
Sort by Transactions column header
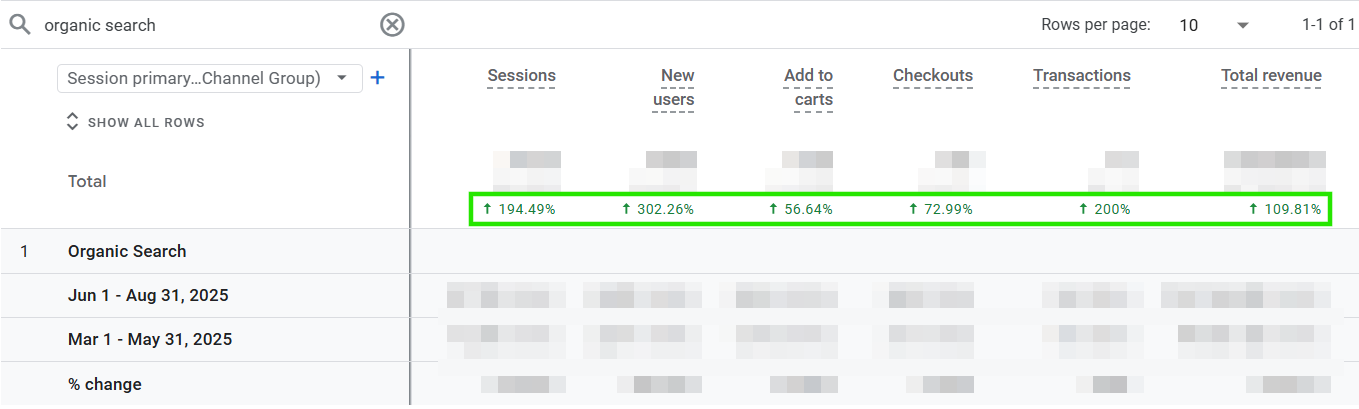click(1081, 76)
